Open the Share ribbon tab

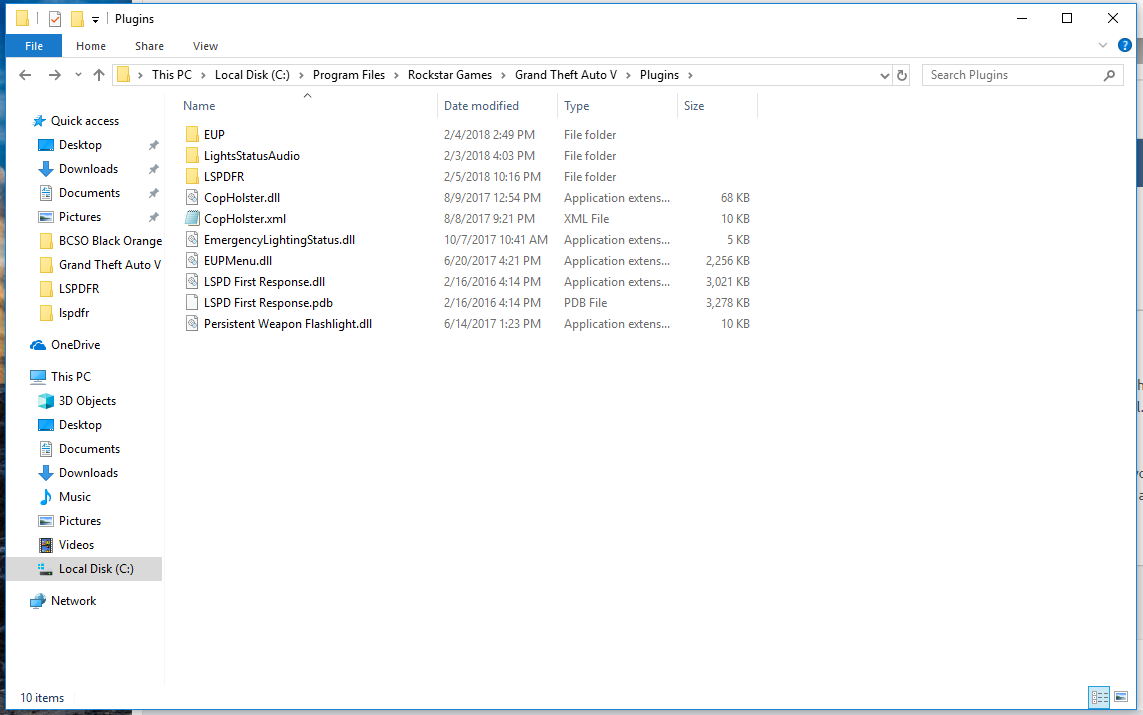[x=149, y=46]
